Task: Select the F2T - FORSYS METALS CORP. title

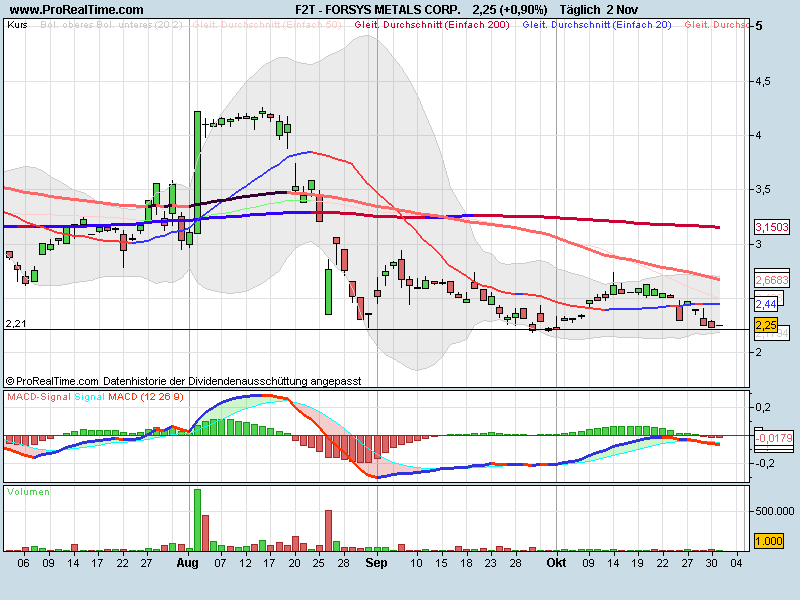Action: click(x=378, y=10)
